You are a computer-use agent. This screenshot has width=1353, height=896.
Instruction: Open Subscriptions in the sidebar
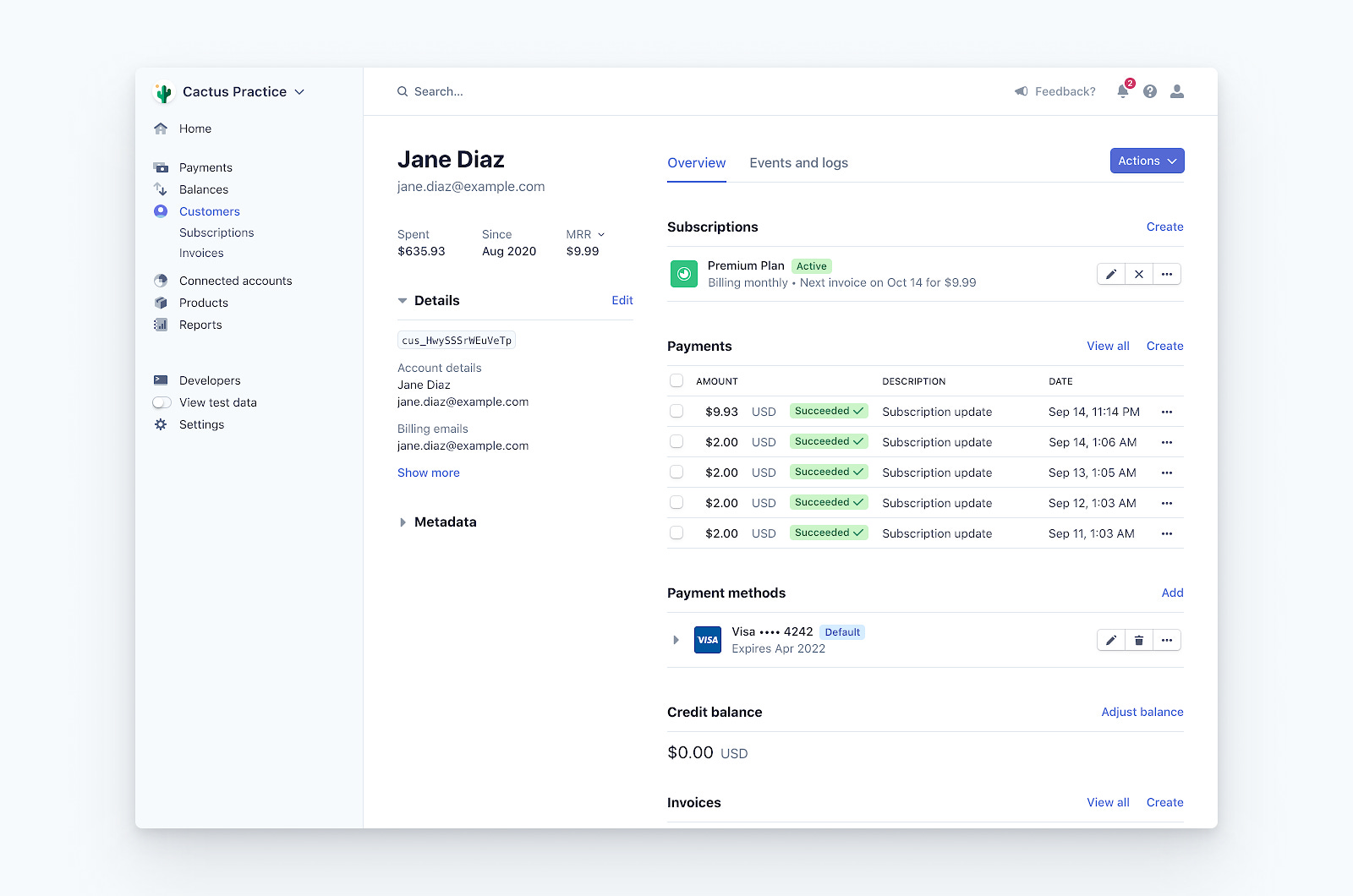[216, 232]
